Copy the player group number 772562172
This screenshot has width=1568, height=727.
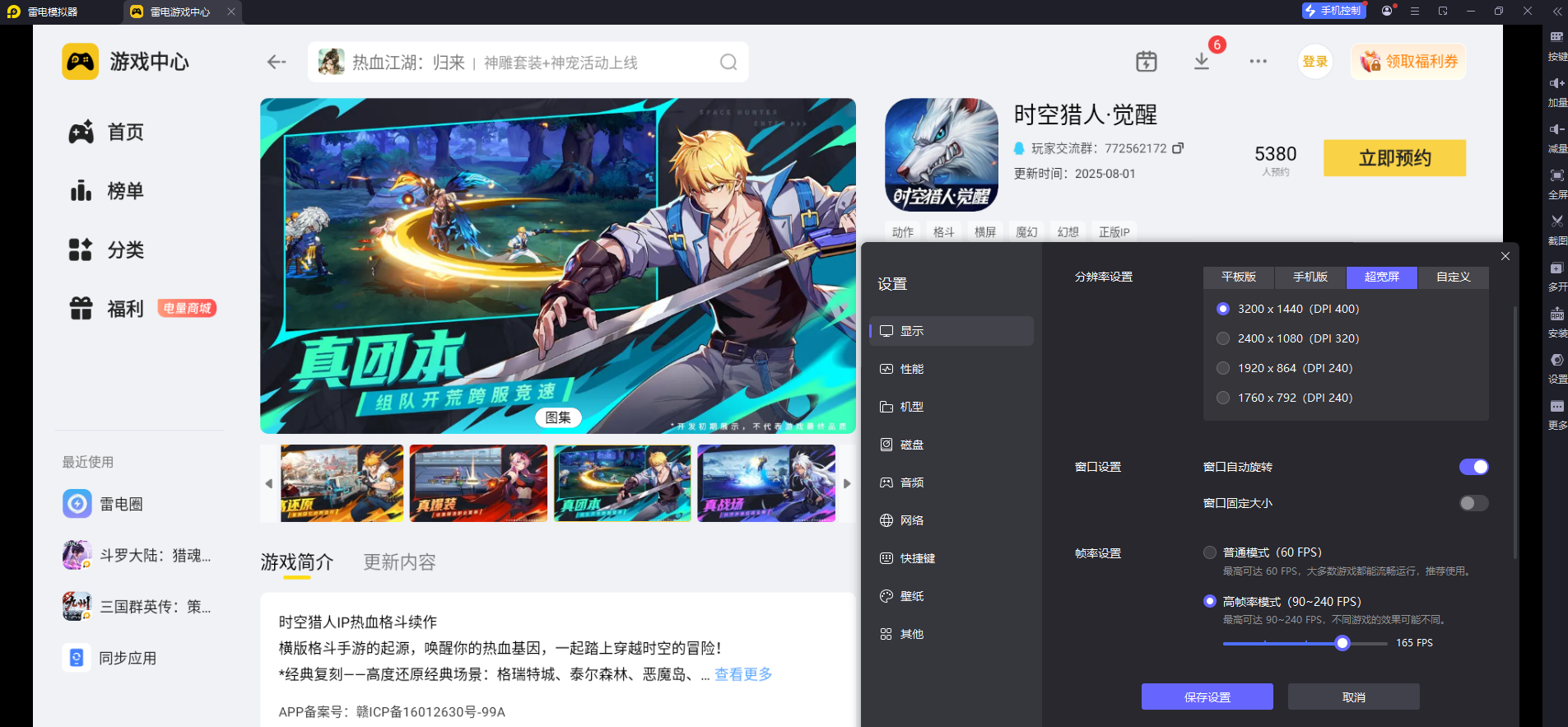pos(1178,148)
